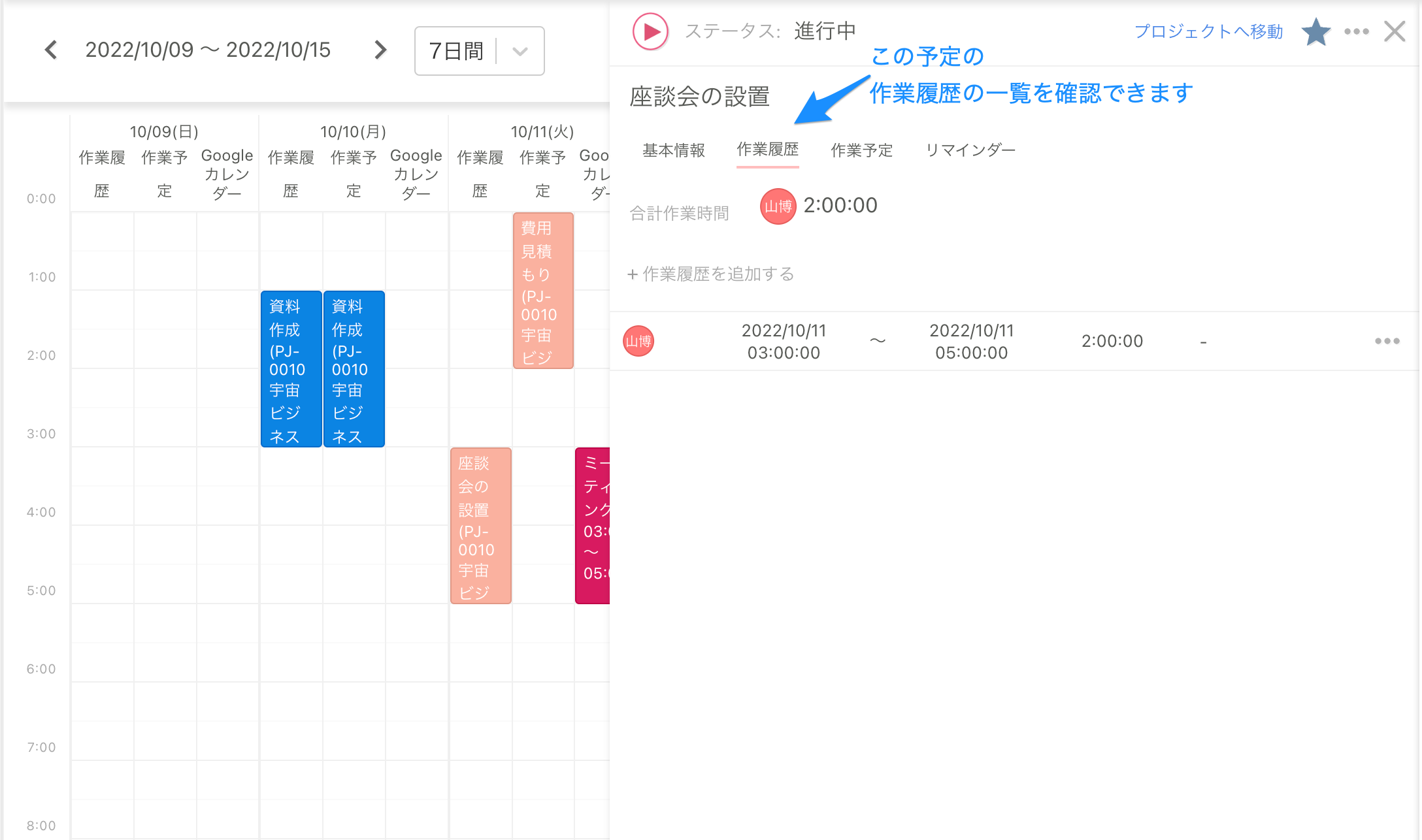Click the 合計作業時間 label
The width and height of the screenshot is (1422, 840).
tap(679, 213)
